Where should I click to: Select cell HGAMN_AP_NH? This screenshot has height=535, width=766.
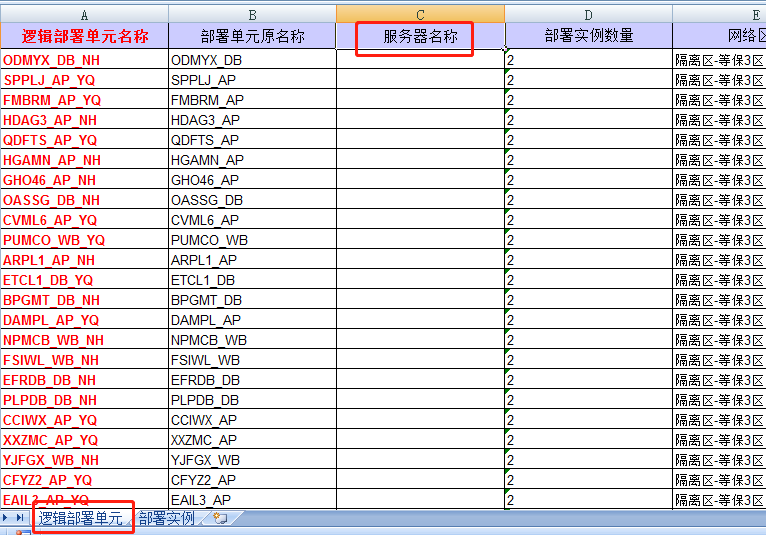85,160
